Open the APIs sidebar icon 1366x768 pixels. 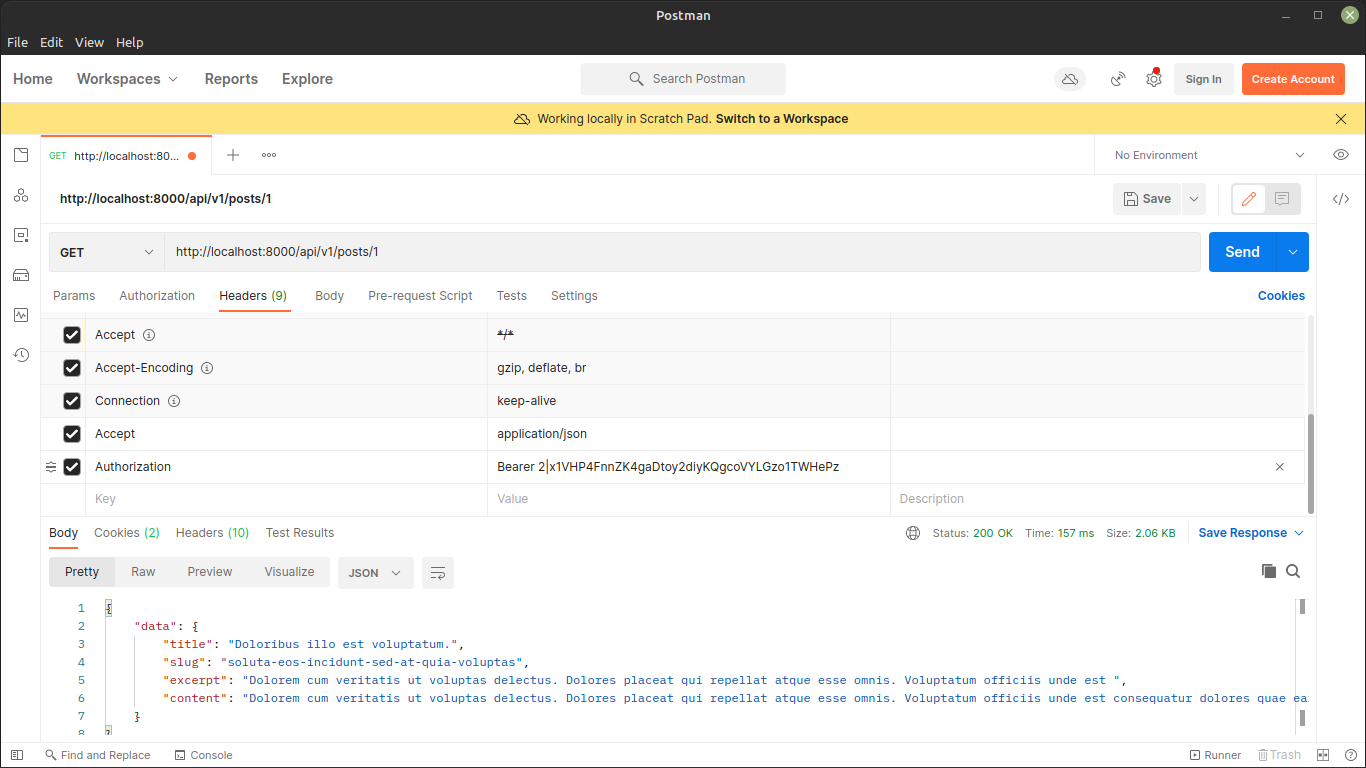point(21,195)
